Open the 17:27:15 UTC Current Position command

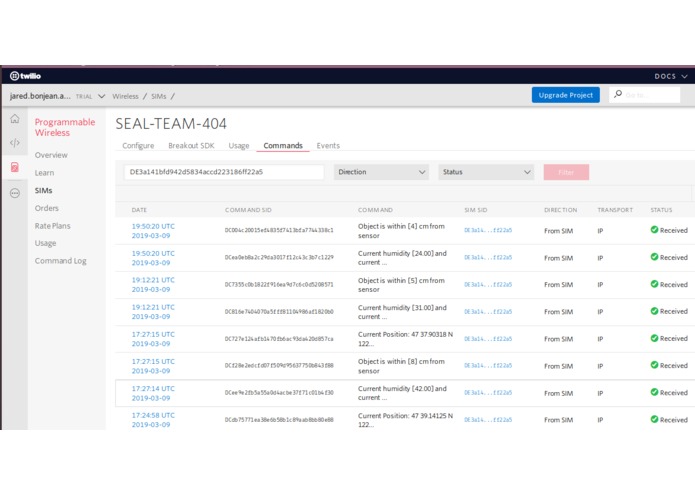tap(153, 339)
